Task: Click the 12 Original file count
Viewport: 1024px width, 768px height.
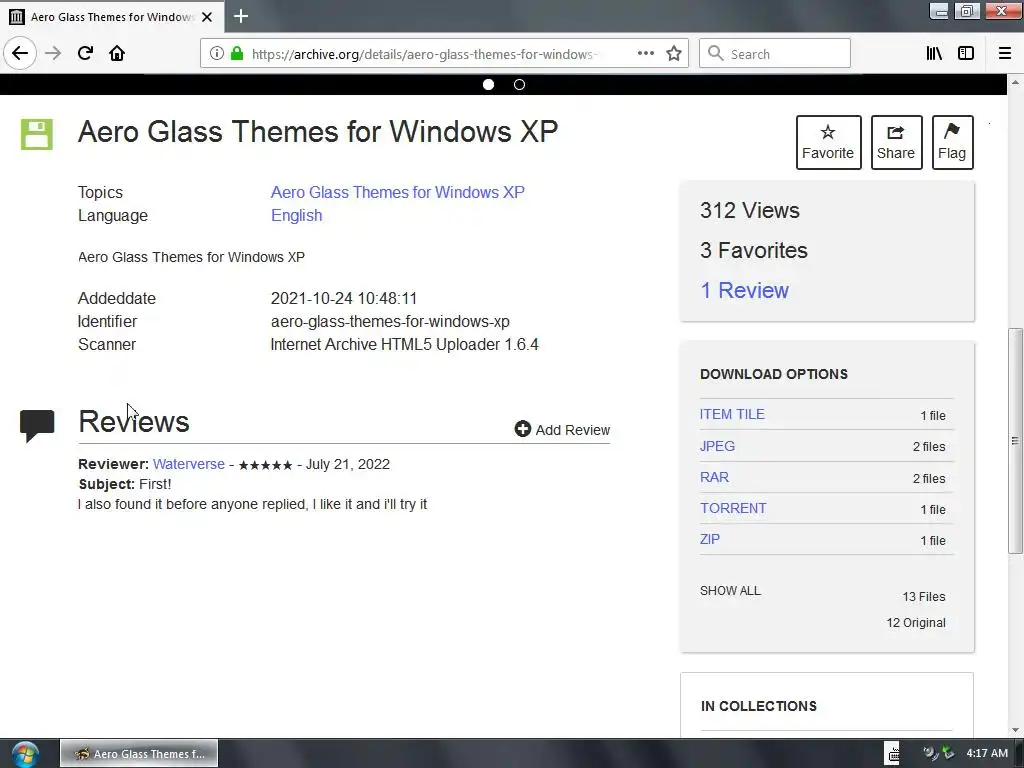Action: tap(916, 622)
